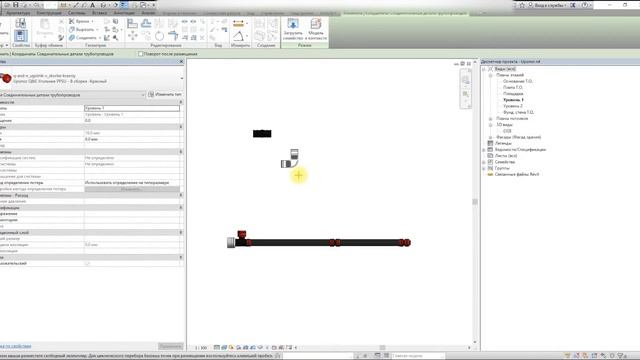
Task: Open the steering wheel navigation control
Action: click(465, 80)
